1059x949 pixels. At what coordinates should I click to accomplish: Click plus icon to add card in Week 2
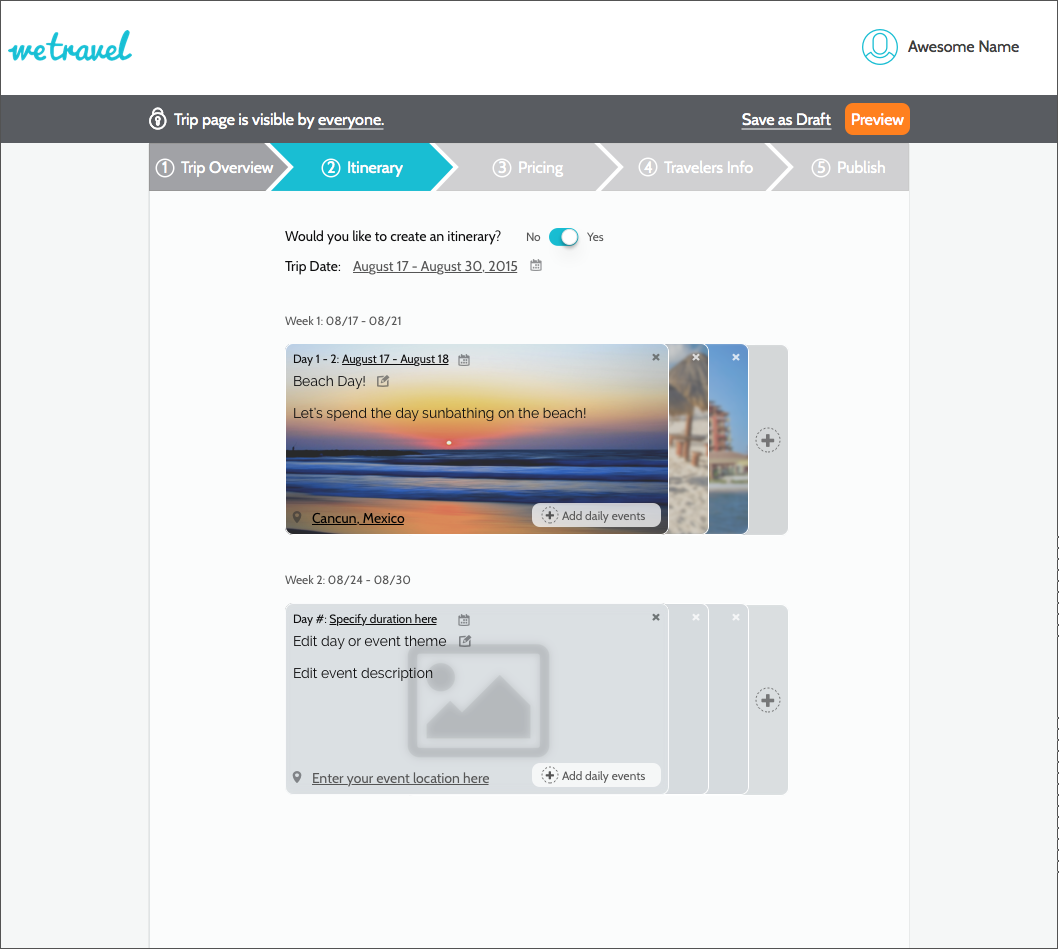click(x=767, y=700)
